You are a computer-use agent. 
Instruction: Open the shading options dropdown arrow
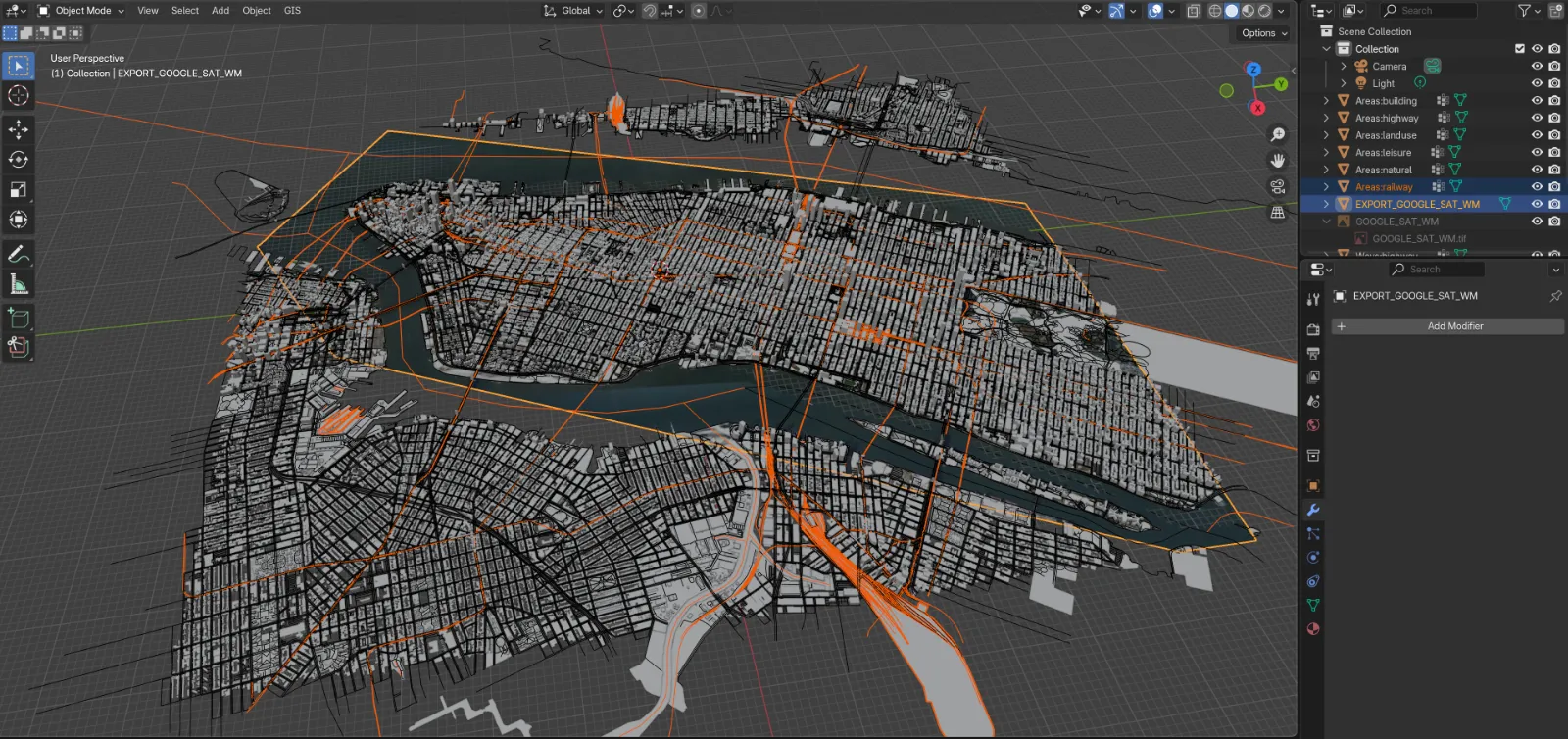(1281, 11)
